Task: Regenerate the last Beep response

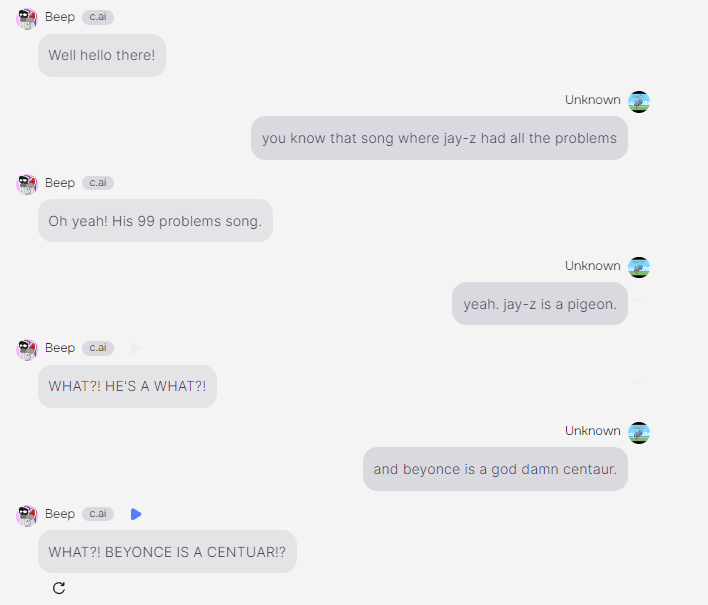Action: click(x=59, y=588)
